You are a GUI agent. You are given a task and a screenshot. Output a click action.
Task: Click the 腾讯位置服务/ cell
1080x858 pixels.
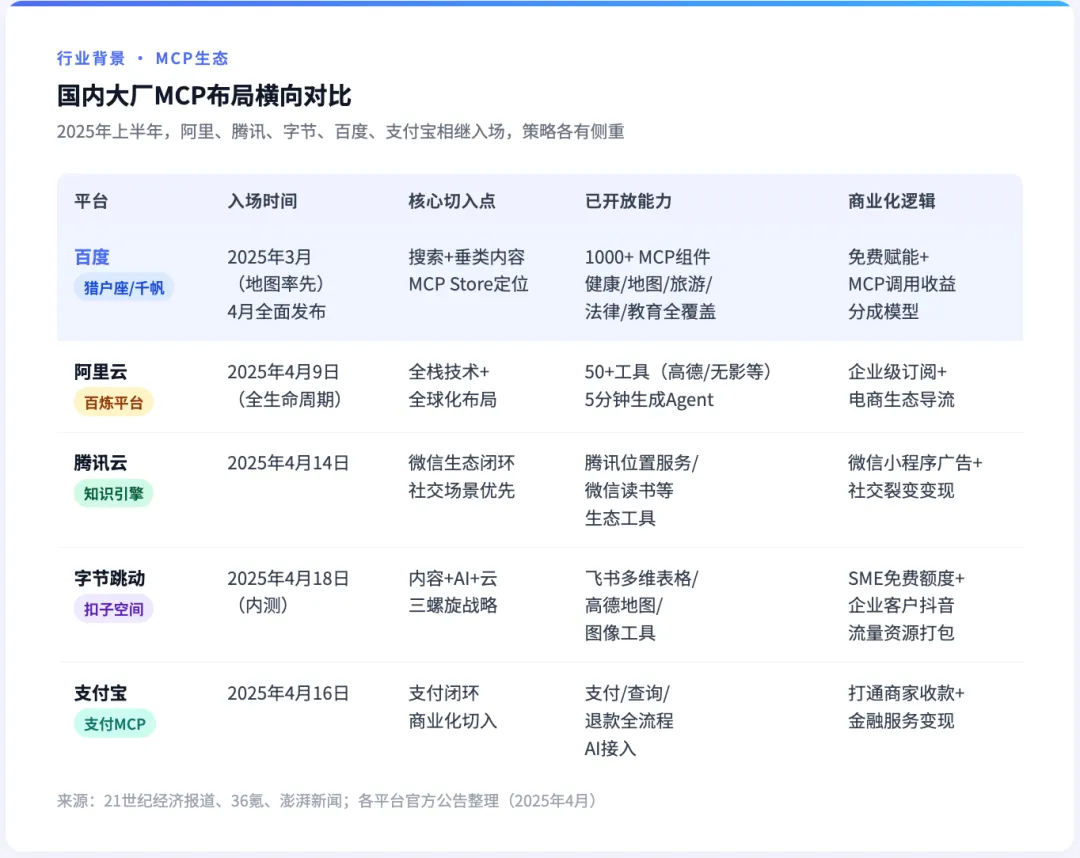(641, 490)
